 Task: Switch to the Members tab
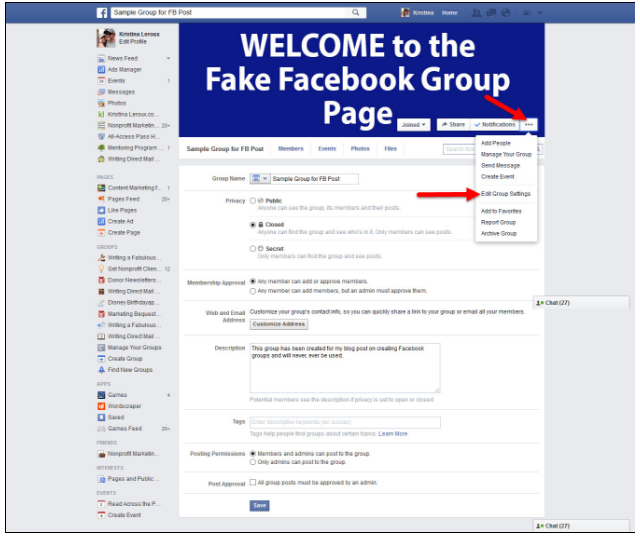291,149
